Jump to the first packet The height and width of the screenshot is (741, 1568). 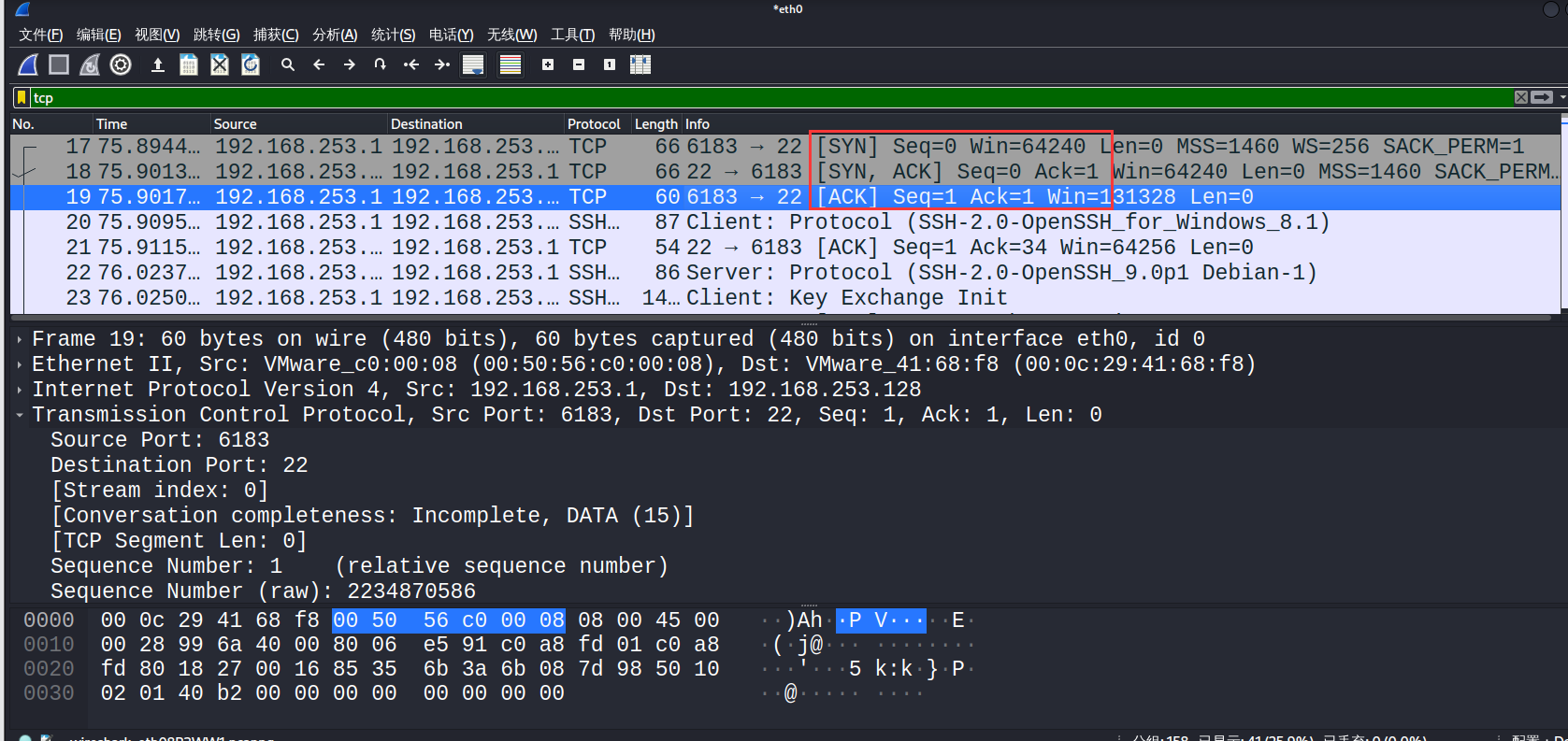(x=411, y=64)
